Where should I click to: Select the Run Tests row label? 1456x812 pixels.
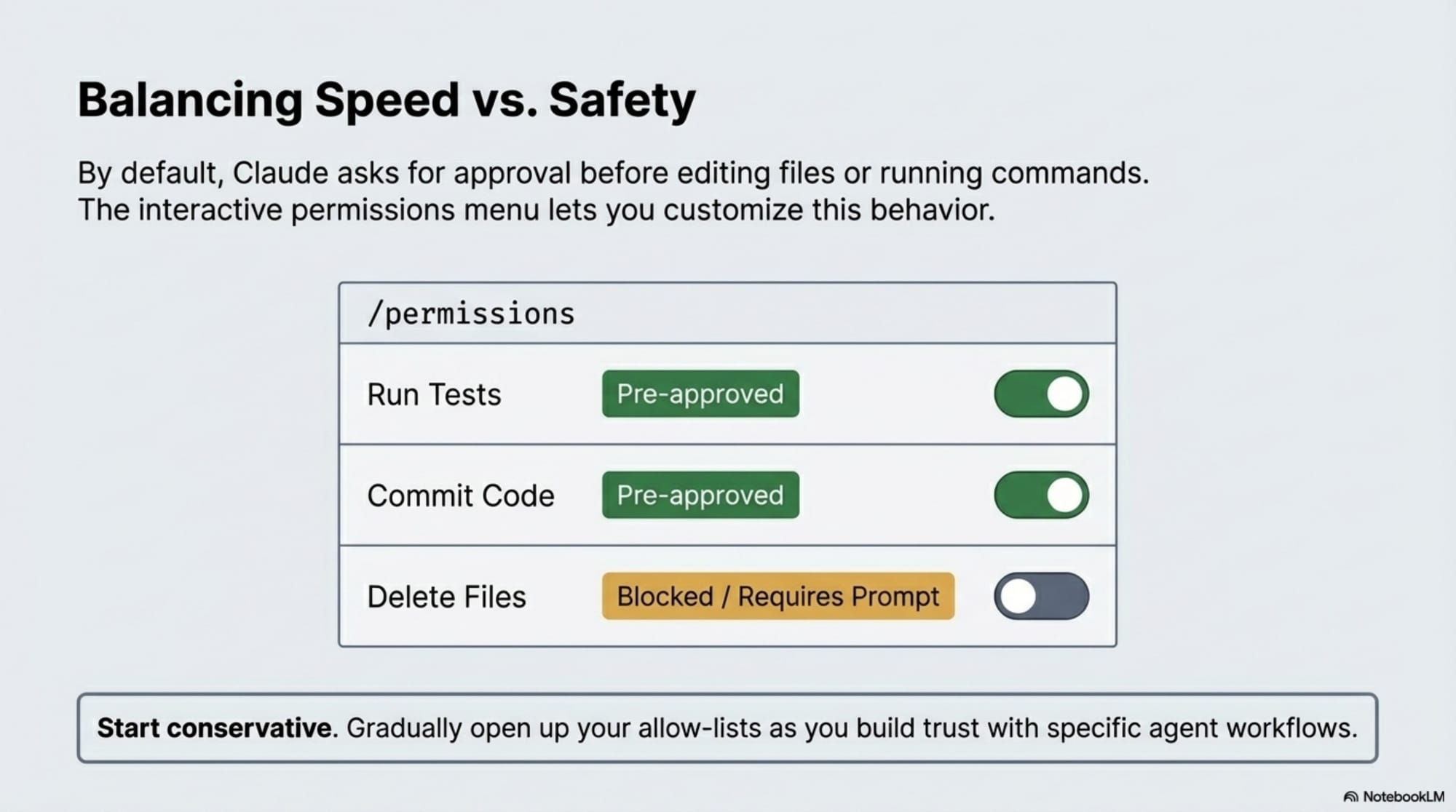point(434,395)
